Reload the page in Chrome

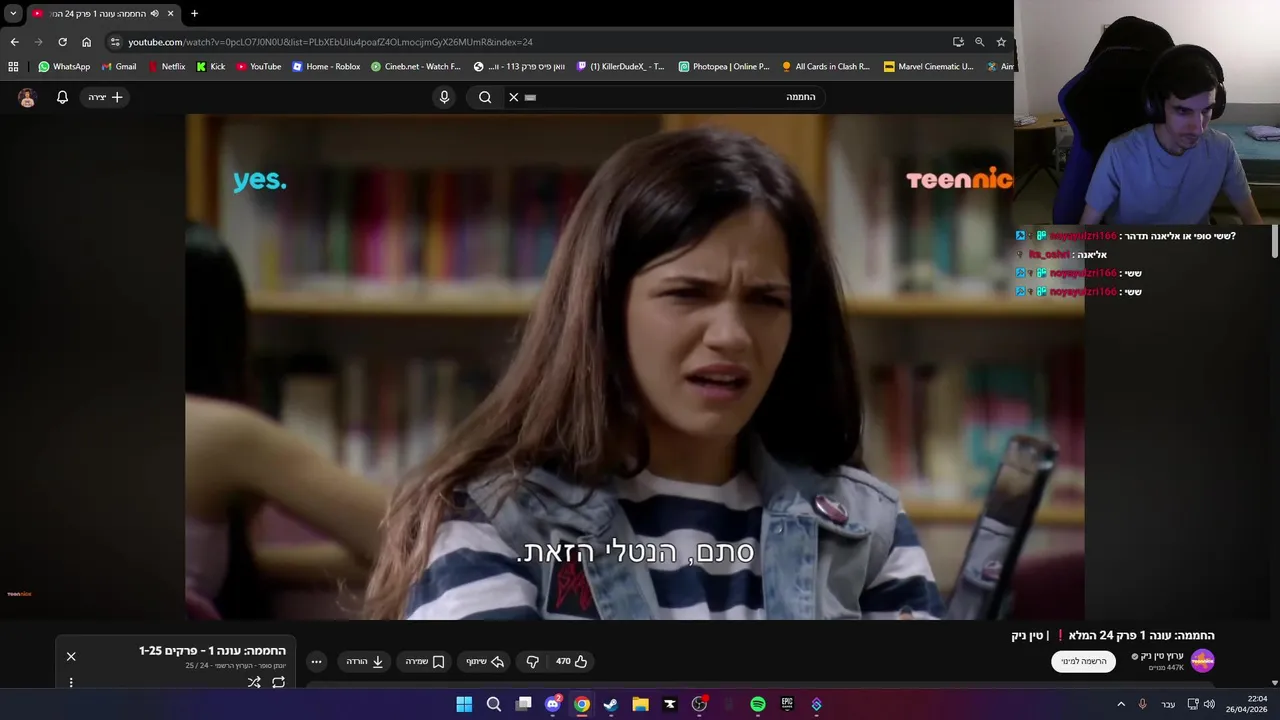click(x=62, y=42)
